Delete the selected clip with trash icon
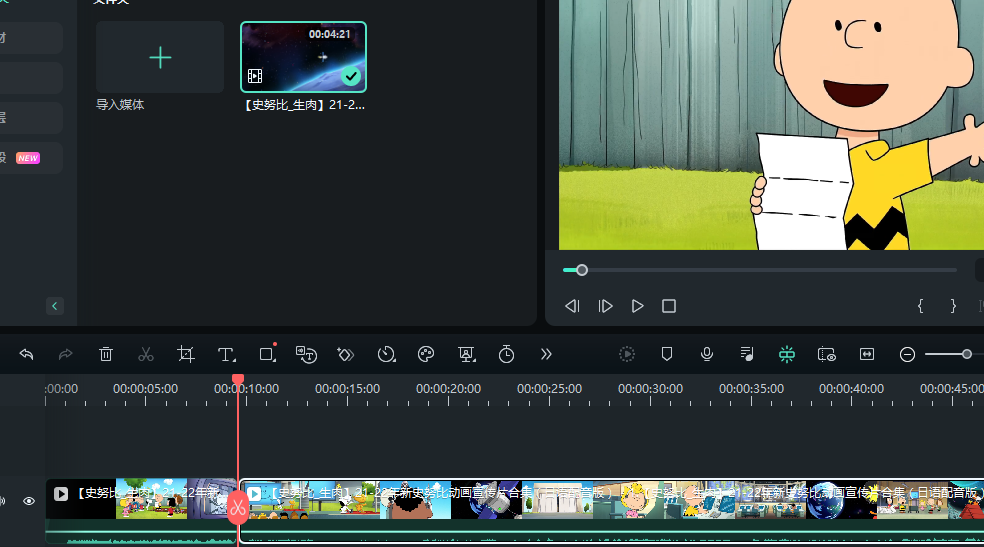Image resolution: width=984 pixels, height=547 pixels. pyautogui.click(x=106, y=354)
